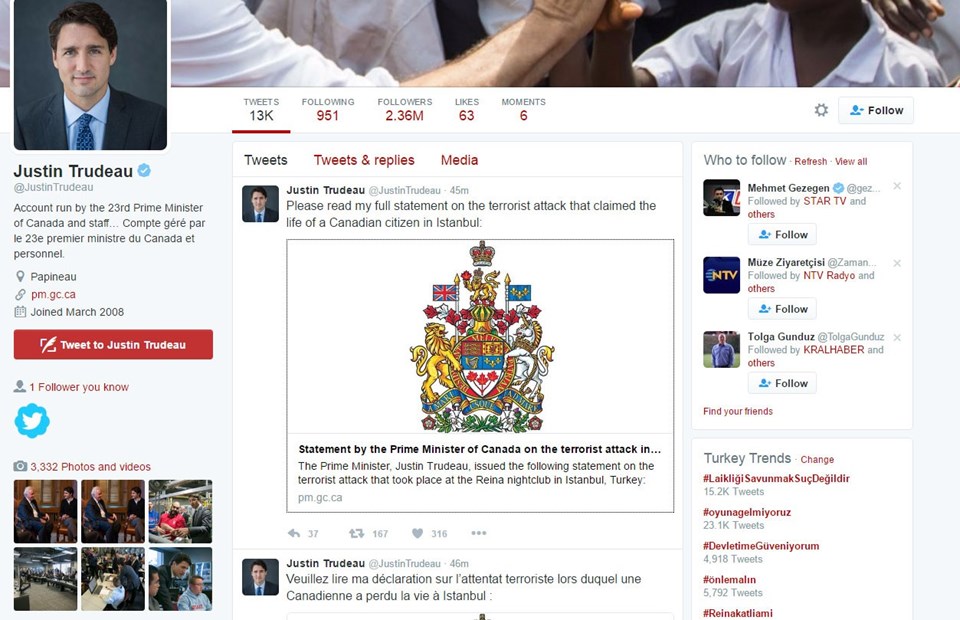Retweet the Istanbul terrorist attack statement

356,533
